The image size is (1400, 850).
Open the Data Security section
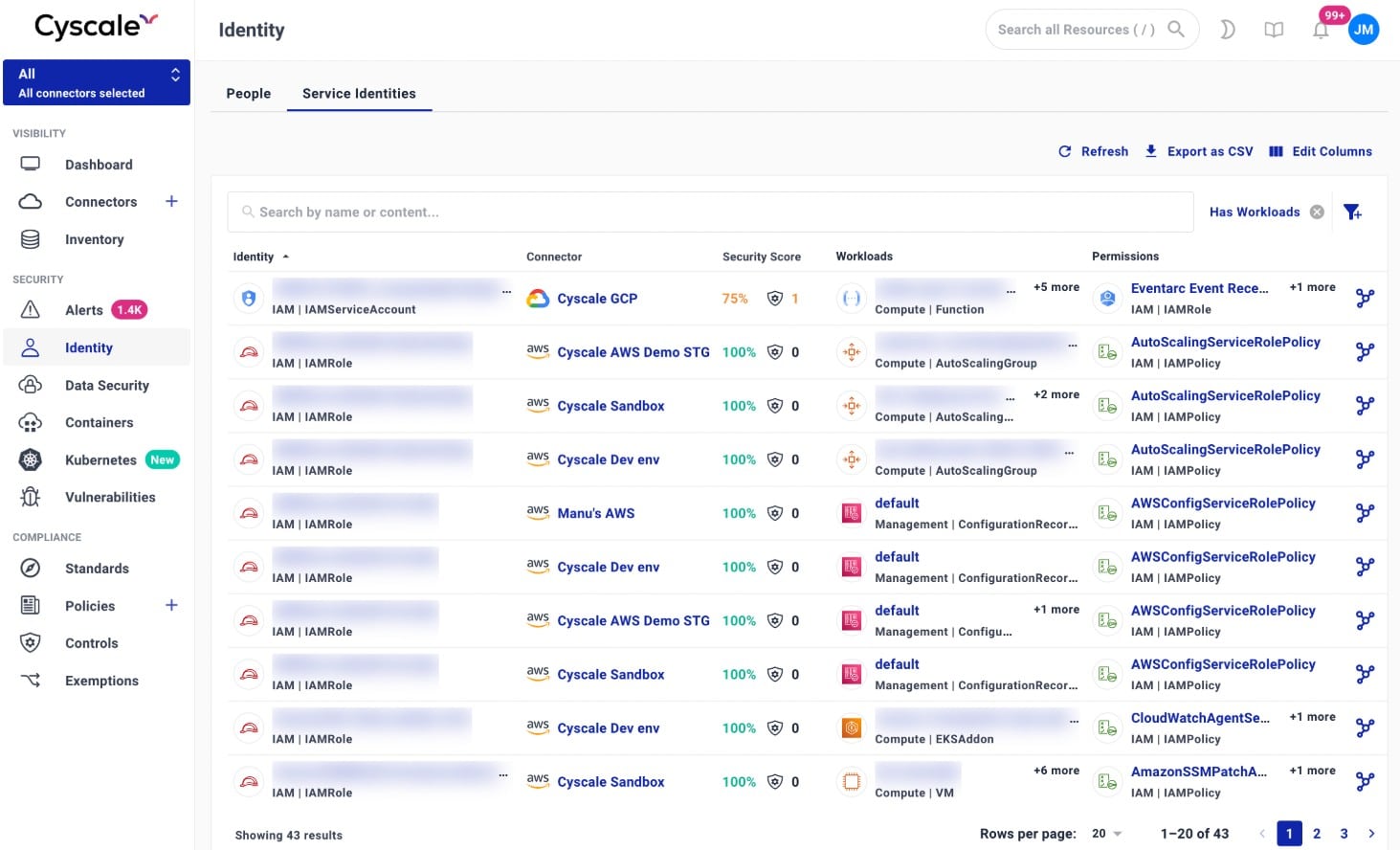click(x=107, y=385)
